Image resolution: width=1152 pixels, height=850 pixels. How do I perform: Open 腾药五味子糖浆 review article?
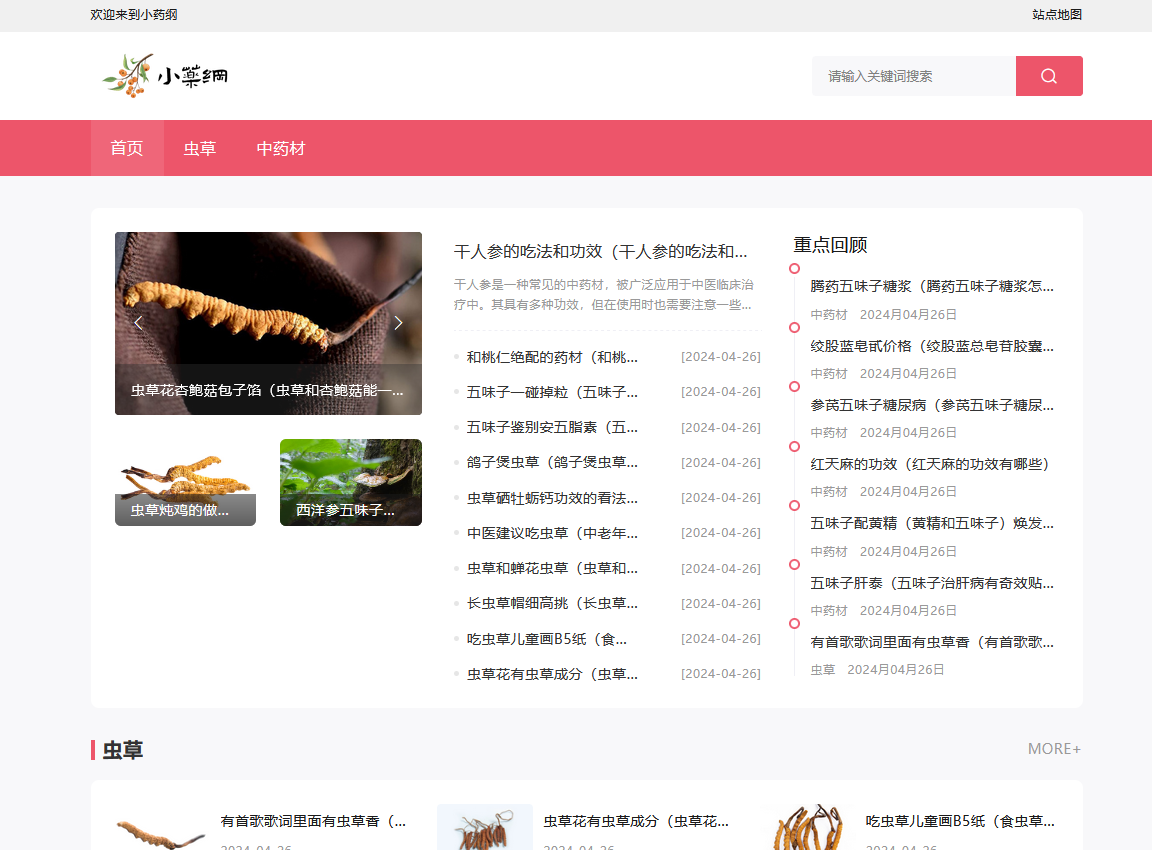(x=932, y=286)
